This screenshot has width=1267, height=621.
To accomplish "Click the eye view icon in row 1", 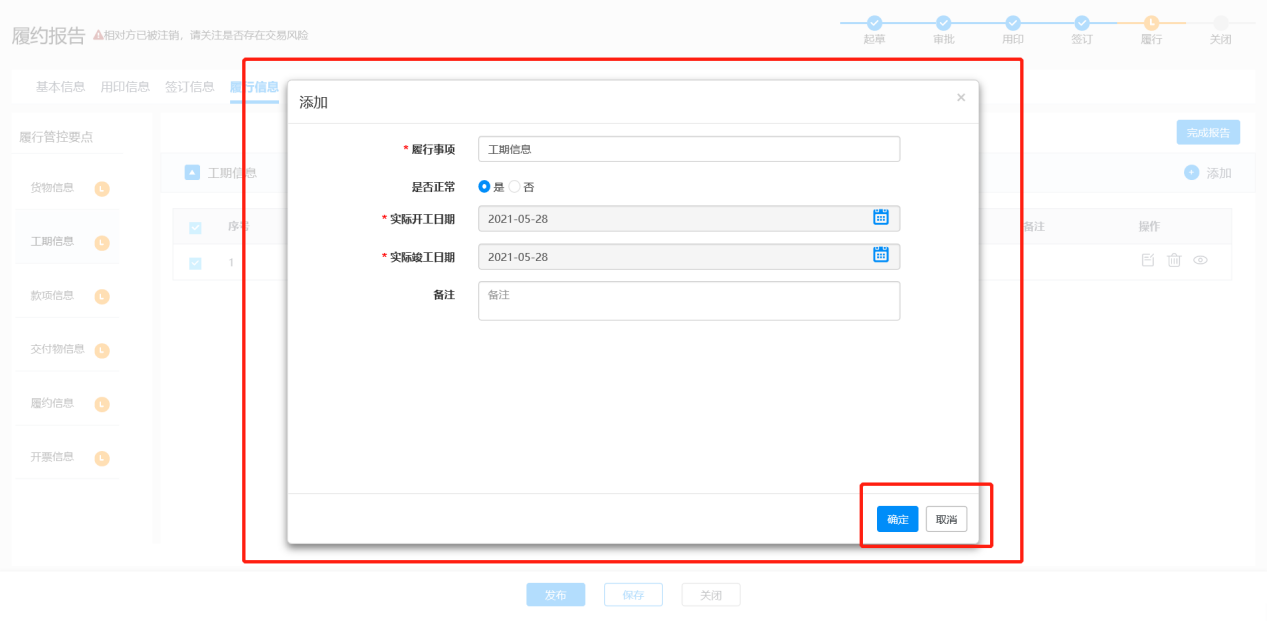I will click(x=1200, y=260).
